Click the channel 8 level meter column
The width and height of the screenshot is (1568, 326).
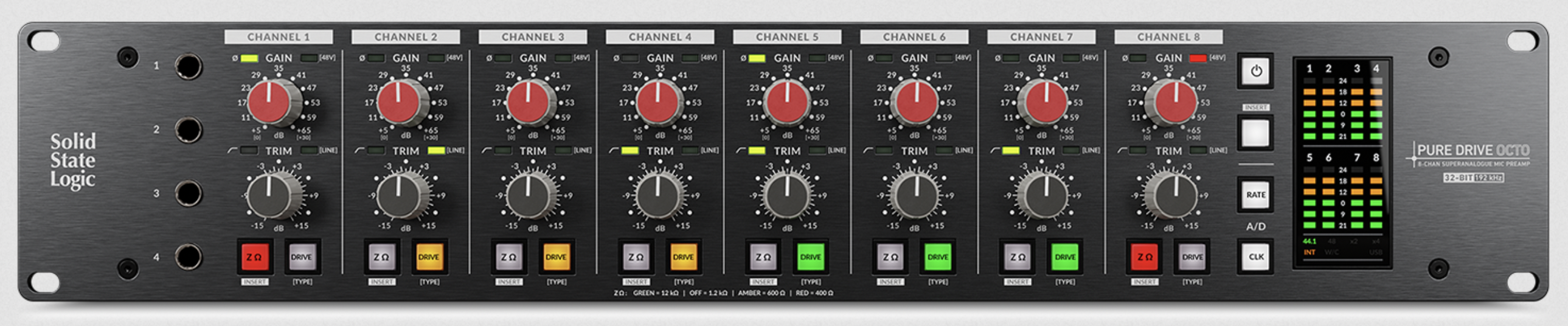click(1376, 197)
